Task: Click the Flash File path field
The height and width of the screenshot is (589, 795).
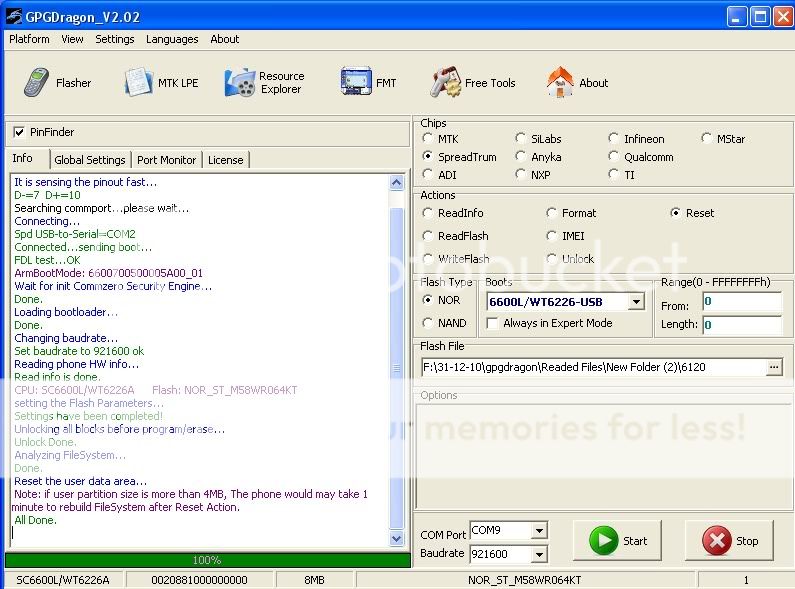Action: point(594,367)
